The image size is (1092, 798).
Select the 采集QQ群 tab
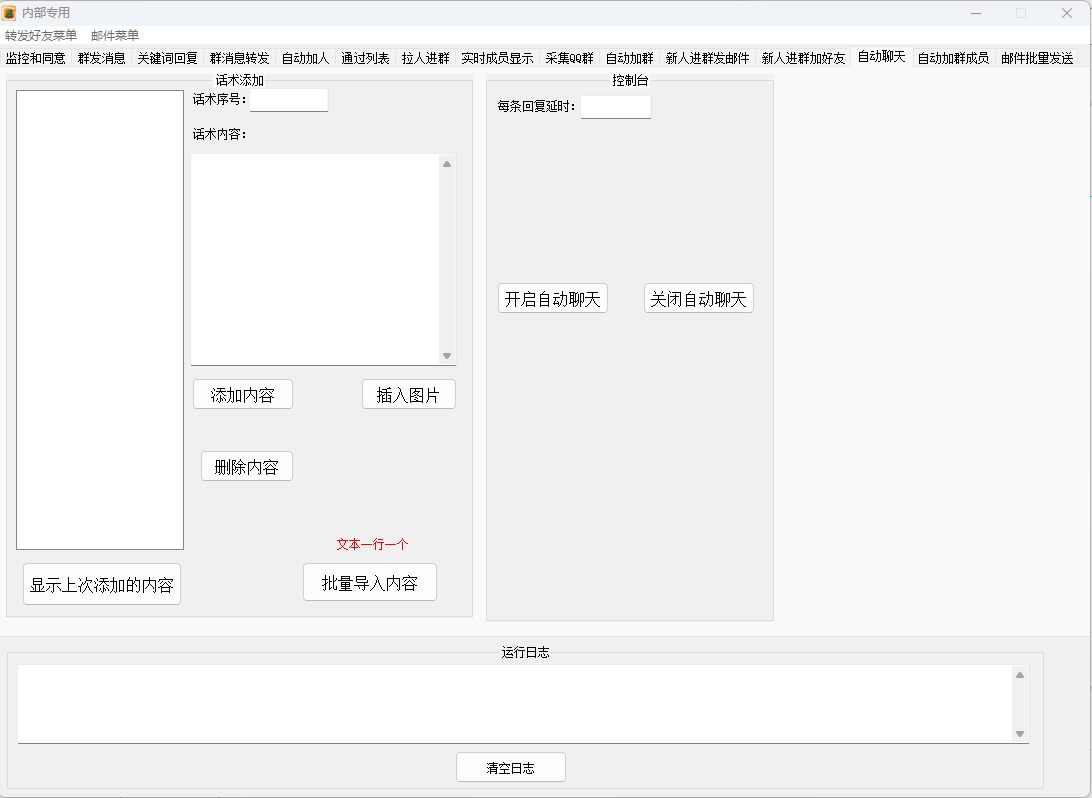click(569, 58)
